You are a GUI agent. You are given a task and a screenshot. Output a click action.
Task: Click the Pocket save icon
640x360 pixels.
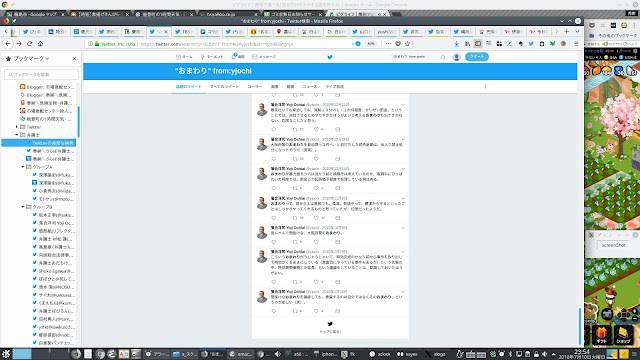[x=398, y=44]
